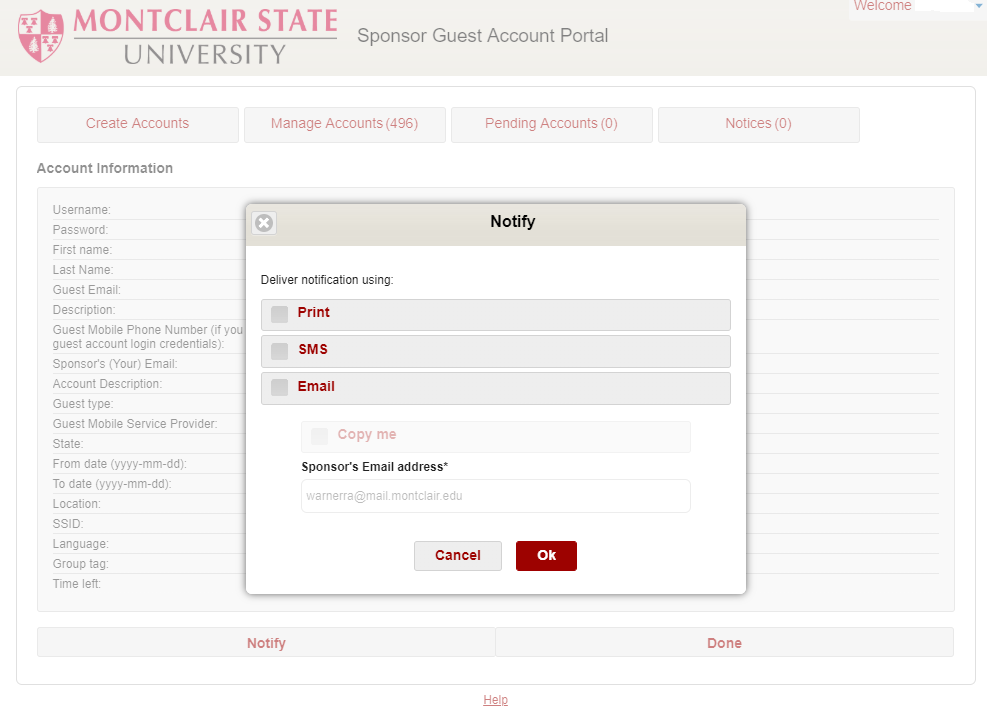Open the Welcome user dropdown arrow

[978, 6]
